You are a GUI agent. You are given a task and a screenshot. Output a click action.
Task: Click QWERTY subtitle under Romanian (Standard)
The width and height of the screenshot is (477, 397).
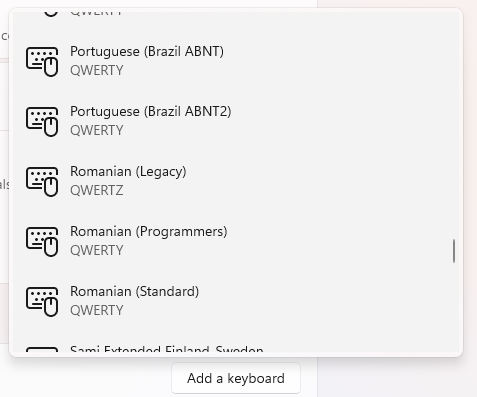click(97, 310)
